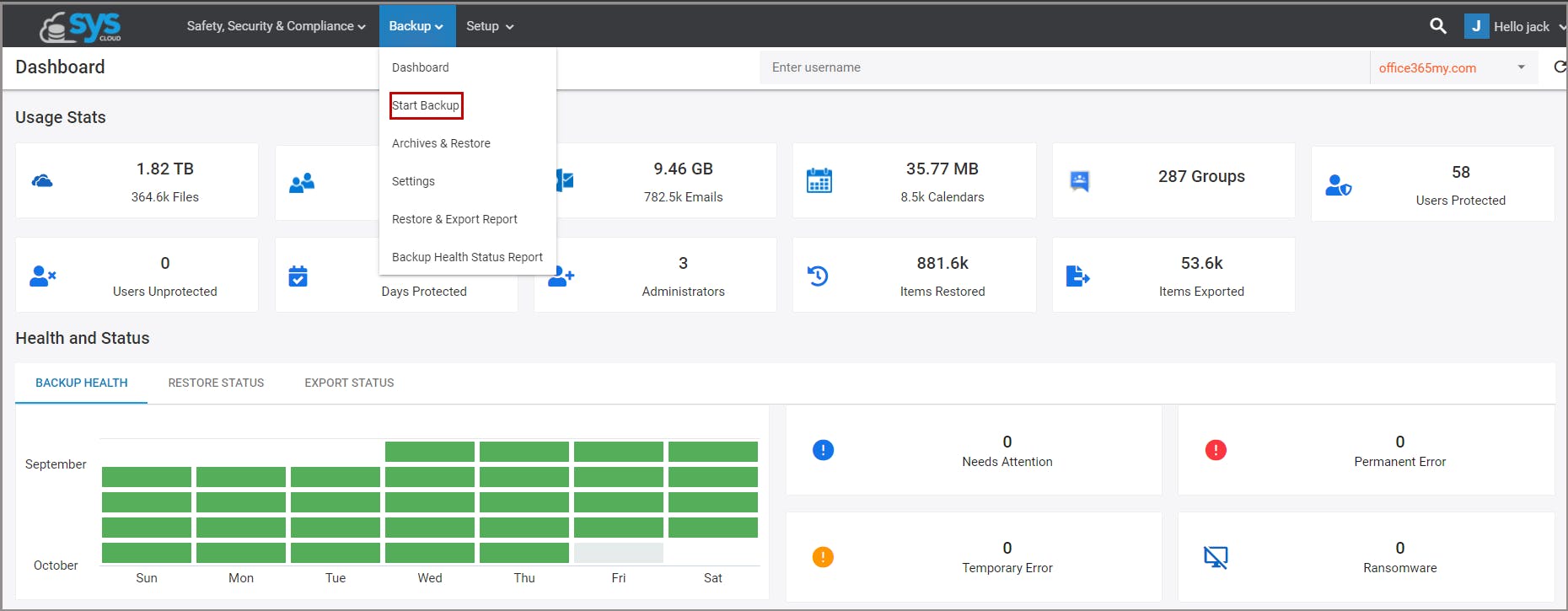Screen dimensions: 1568x611
Task: Switch to EXPORT STATUS tab
Action: coord(349,383)
